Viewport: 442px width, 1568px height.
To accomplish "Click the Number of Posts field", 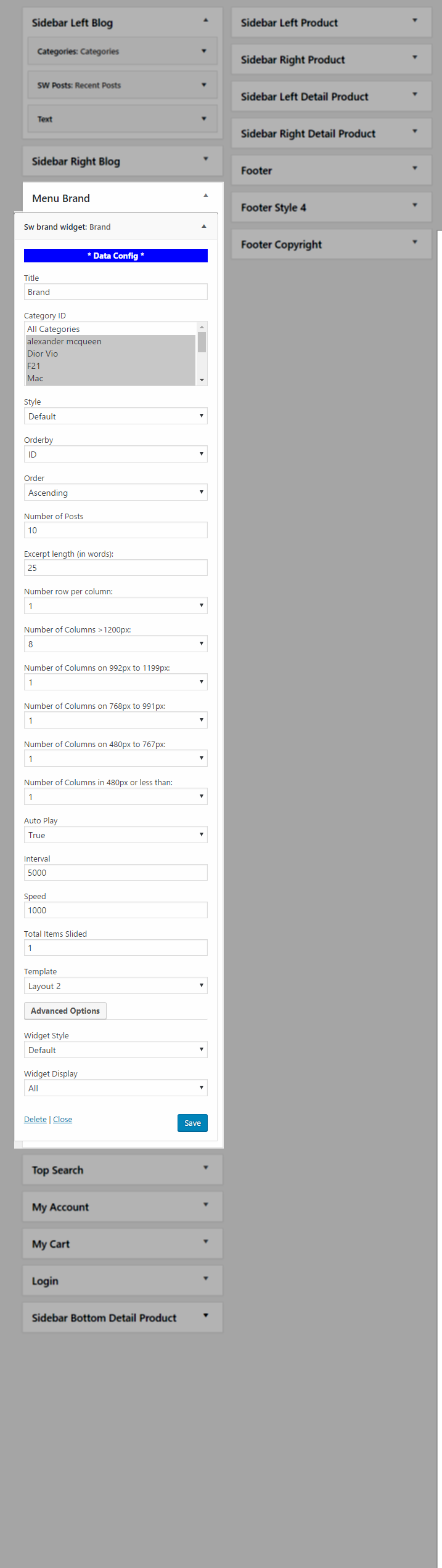I will point(116,530).
